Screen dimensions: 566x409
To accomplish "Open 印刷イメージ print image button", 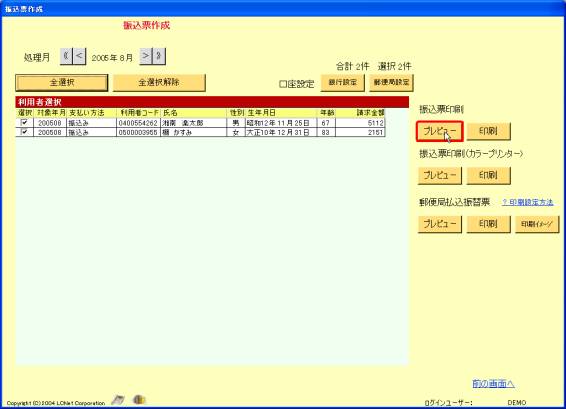I will (537, 224).
